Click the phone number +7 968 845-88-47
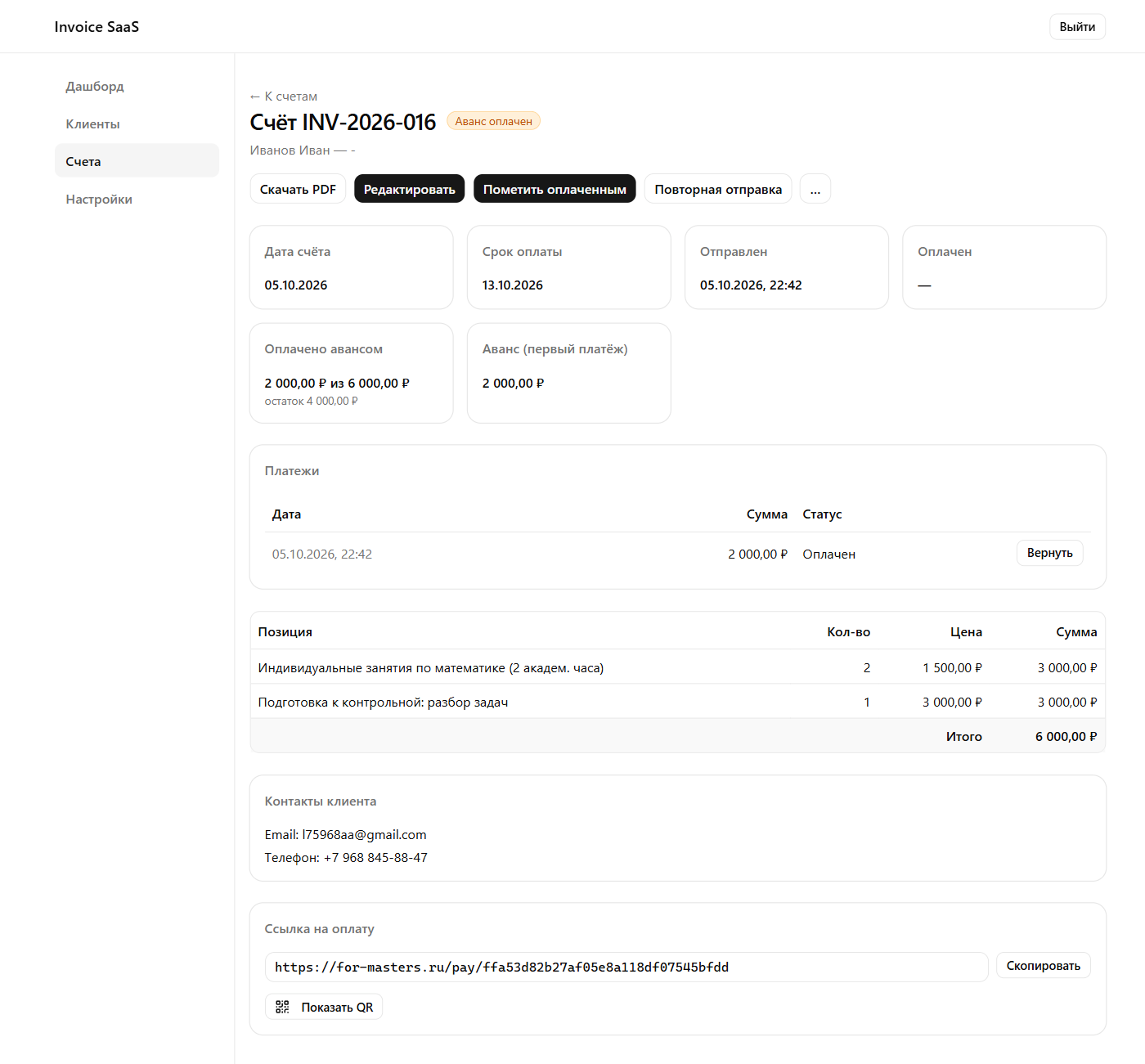 (x=375, y=858)
